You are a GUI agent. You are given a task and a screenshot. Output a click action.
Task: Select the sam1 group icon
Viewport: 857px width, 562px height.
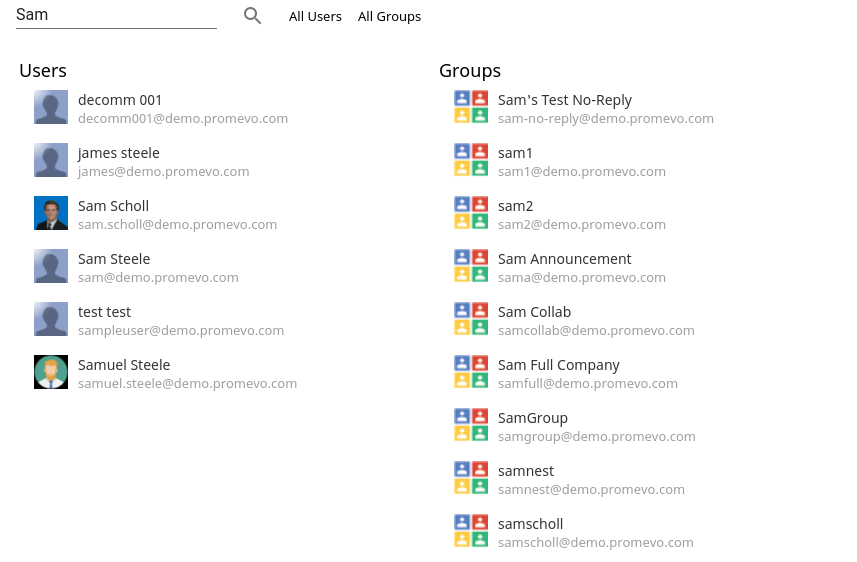pos(471,160)
